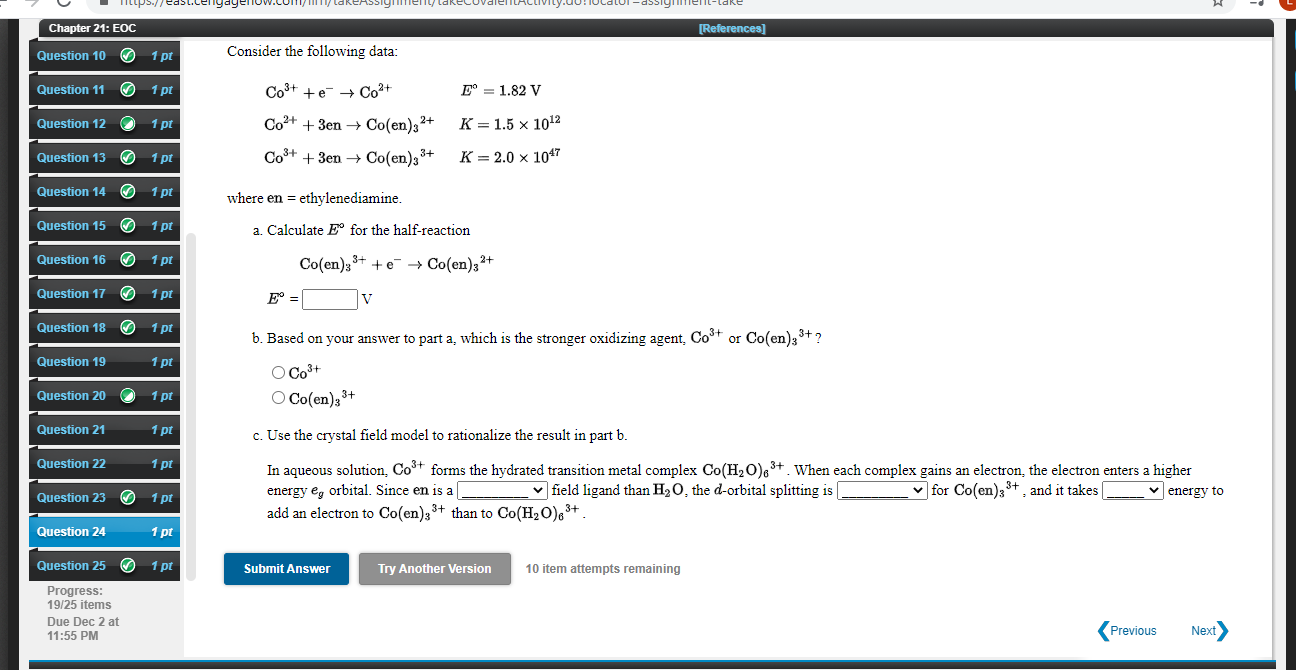Click the K = 2.0 × 10^47 value
Viewport: 1296px width, 670px height.
click(510, 157)
